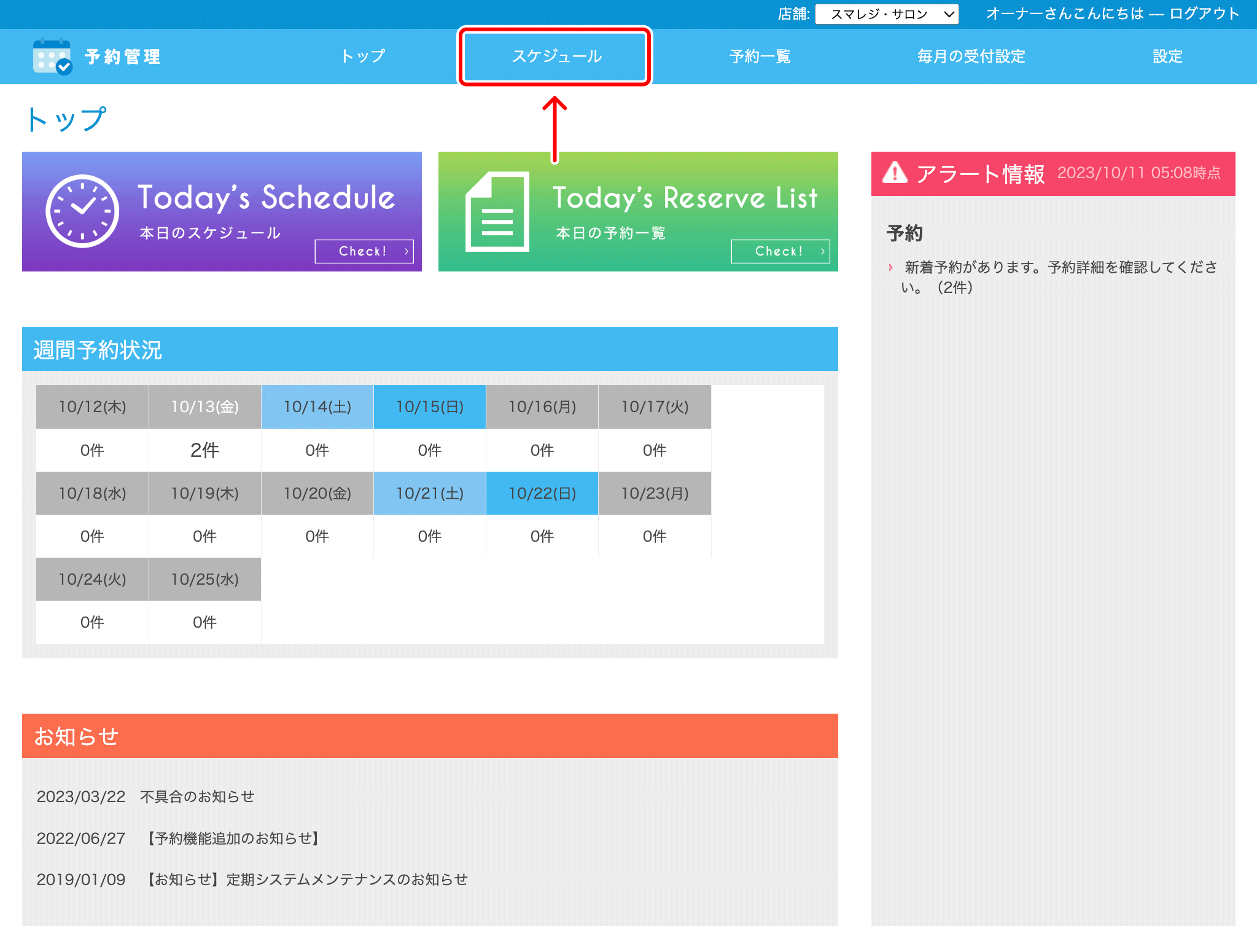This screenshot has width=1257, height=952.
Task: Click the 予約管理 calendar logo icon
Action: tap(53, 57)
